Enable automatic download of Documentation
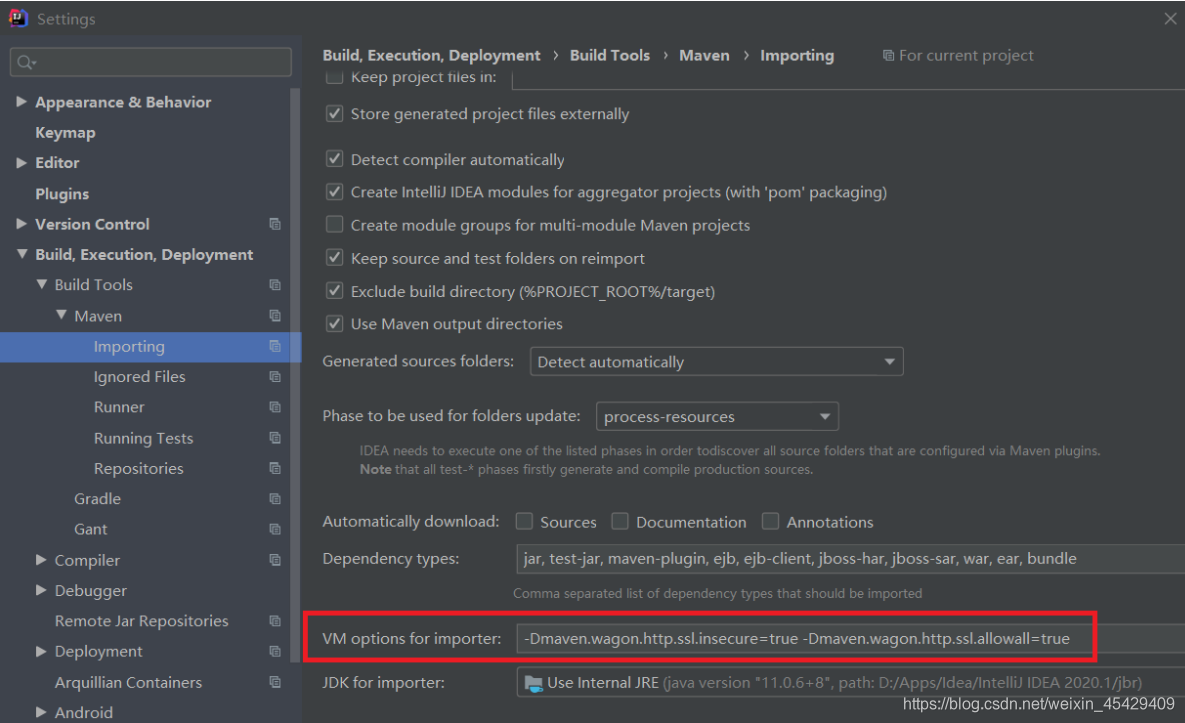The image size is (1185, 723). pos(620,521)
